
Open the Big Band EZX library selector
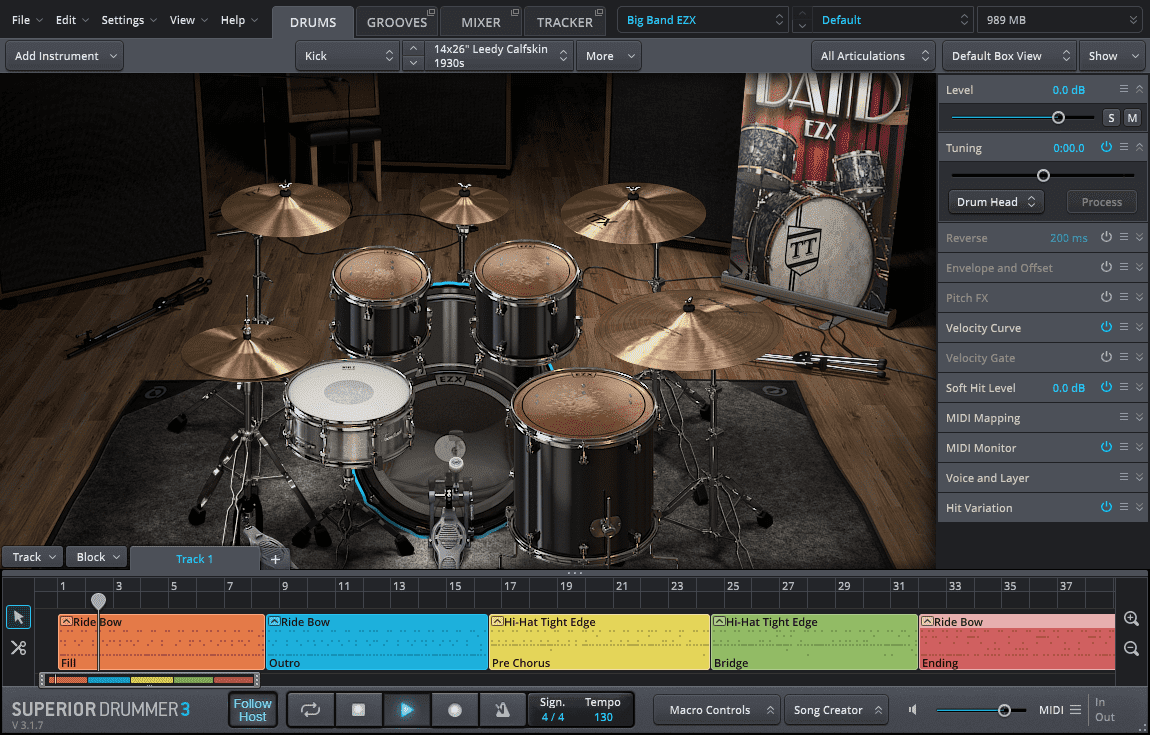[703, 20]
